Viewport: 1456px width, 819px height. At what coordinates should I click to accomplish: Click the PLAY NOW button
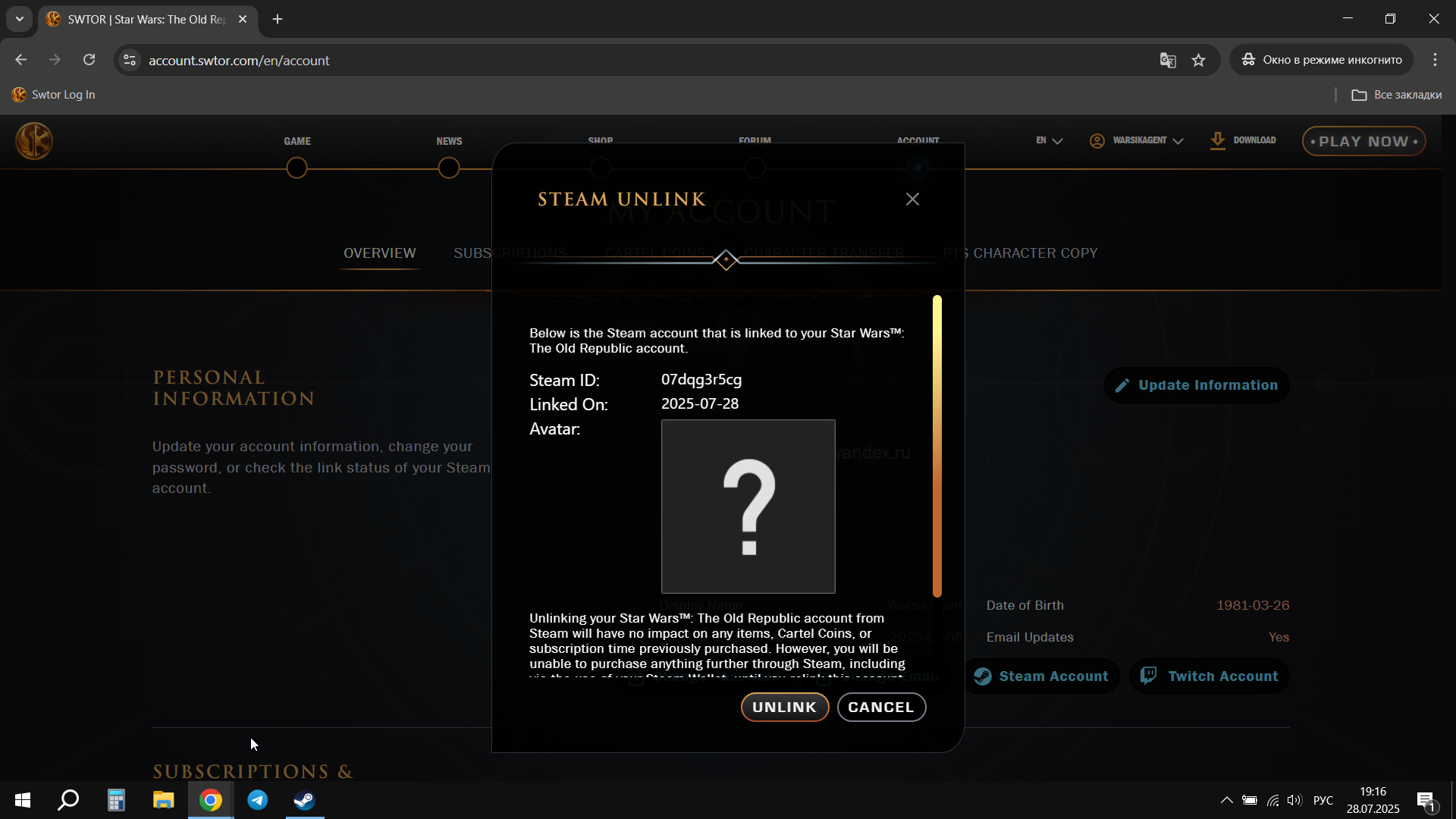click(1363, 141)
